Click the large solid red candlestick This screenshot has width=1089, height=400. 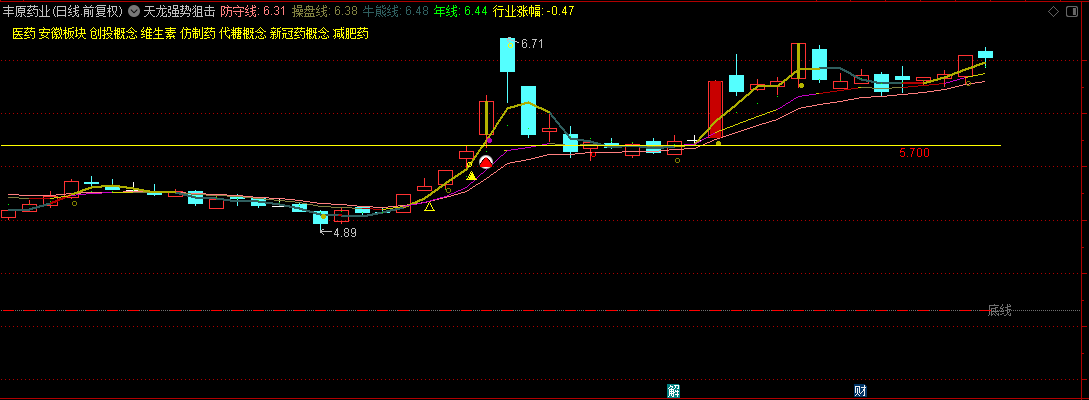(x=715, y=111)
